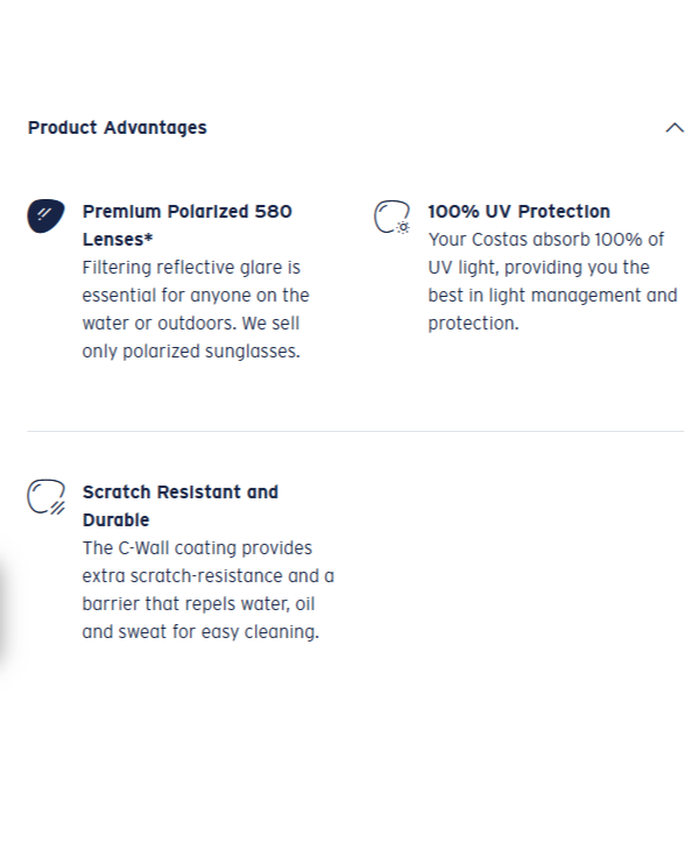Click the paragraph about filtering reflective glare
This screenshot has height=850, width=700.
point(195,309)
